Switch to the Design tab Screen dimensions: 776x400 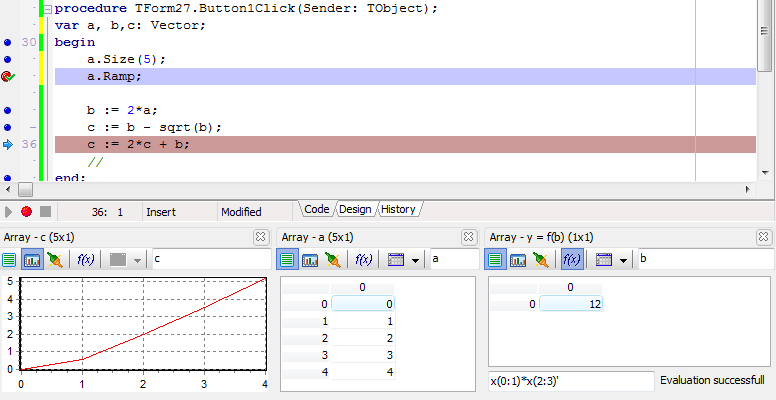point(355,209)
